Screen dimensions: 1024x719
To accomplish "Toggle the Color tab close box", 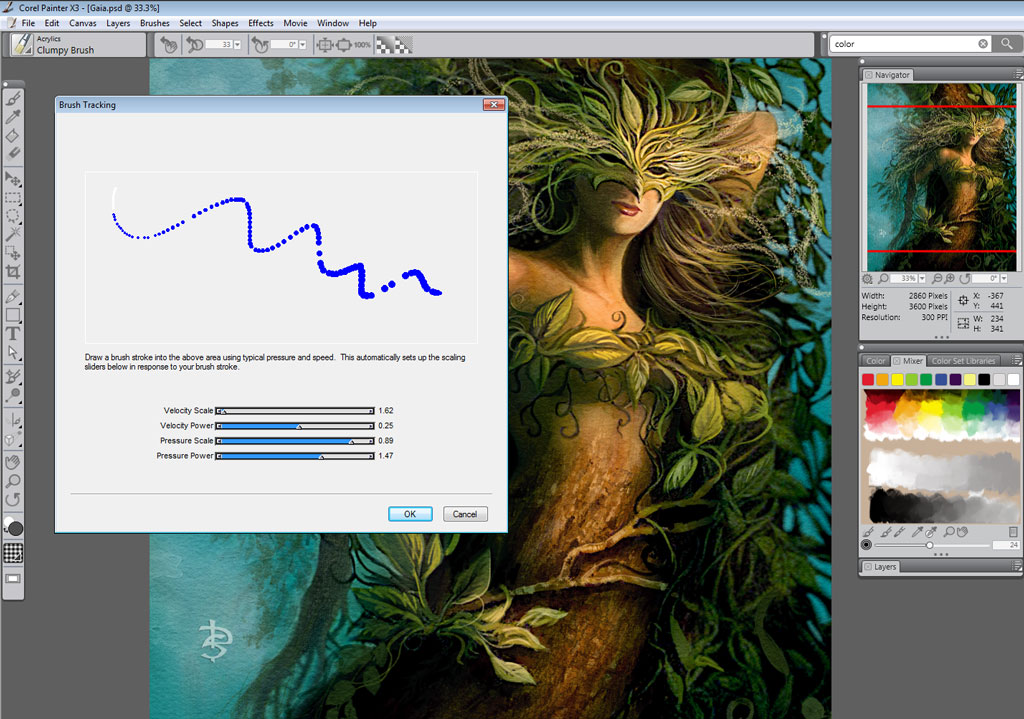I will click(x=866, y=360).
